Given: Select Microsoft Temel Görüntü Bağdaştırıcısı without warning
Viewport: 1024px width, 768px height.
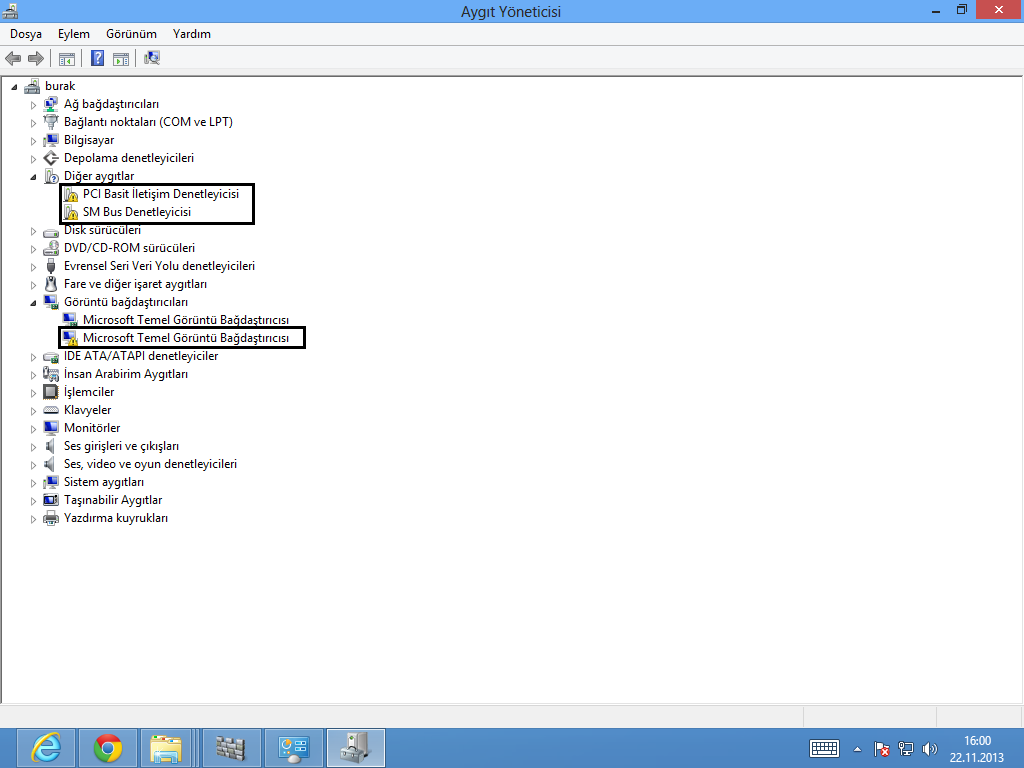Looking at the screenshot, I should coord(185,320).
